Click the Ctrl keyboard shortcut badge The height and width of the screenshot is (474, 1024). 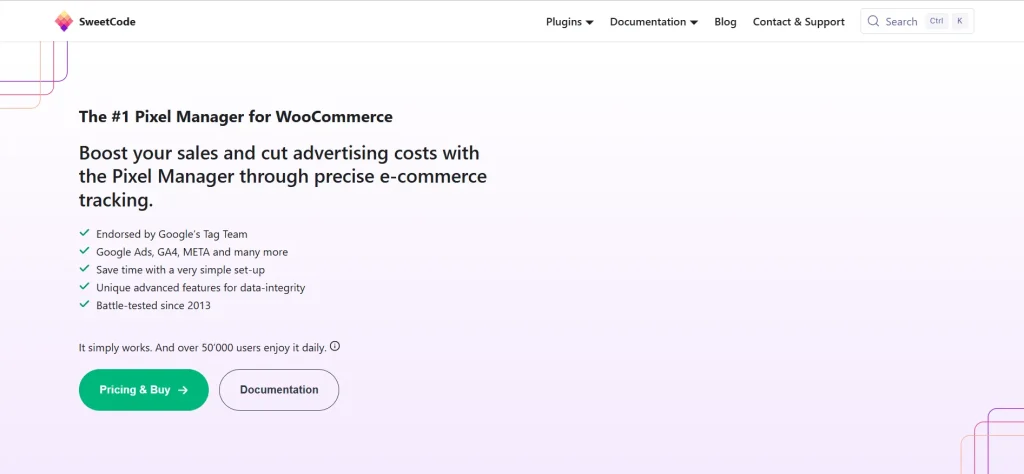point(936,21)
